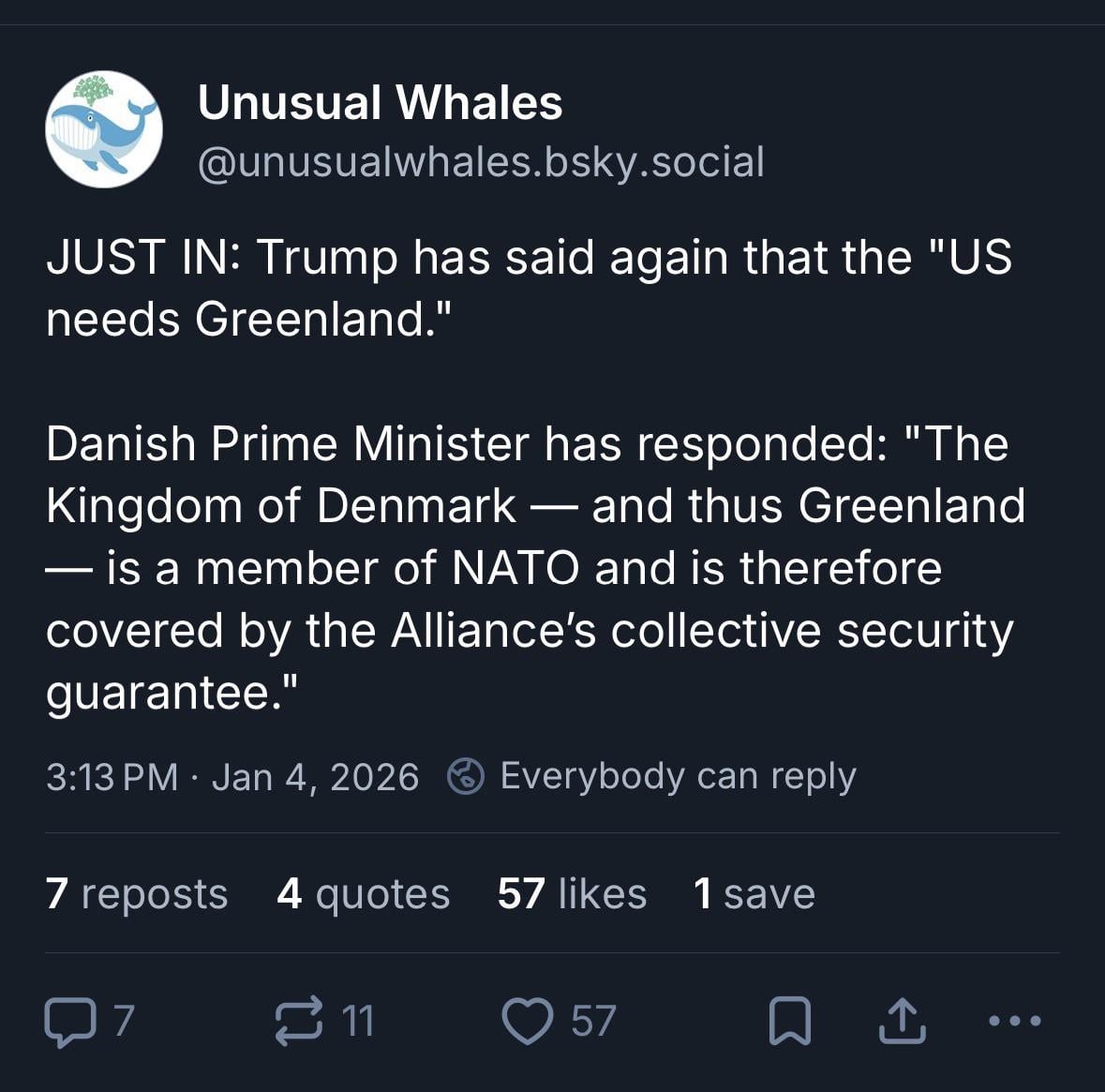Open the Unusual Whales whale avatar
The height and width of the screenshot is (1092, 1105).
pos(104,129)
